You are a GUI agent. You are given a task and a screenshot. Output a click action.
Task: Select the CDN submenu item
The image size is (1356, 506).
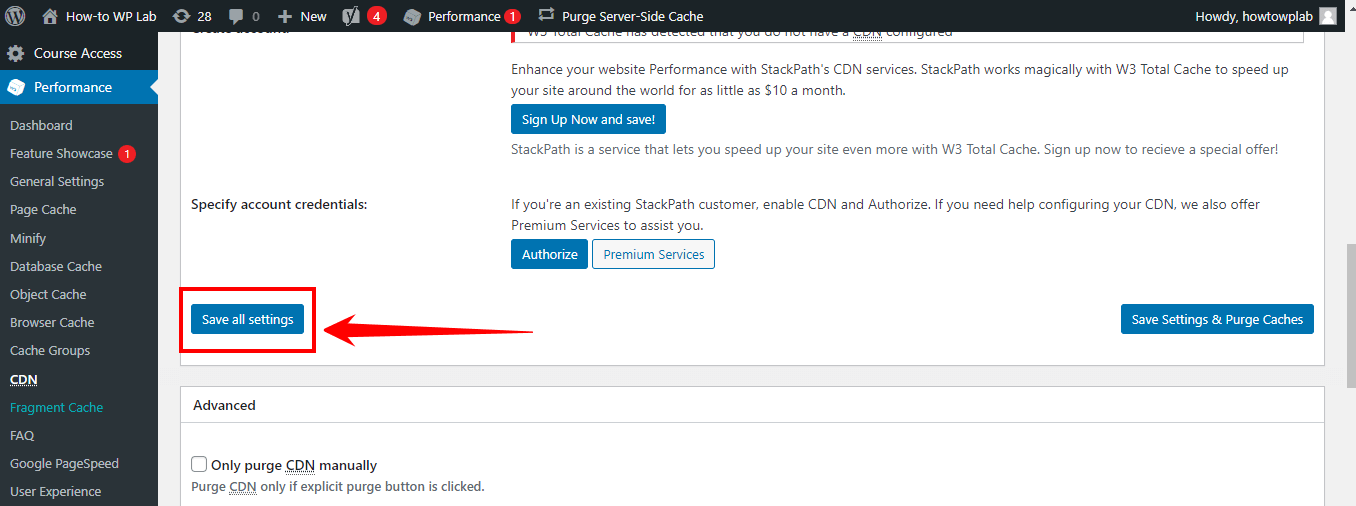pos(23,379)
